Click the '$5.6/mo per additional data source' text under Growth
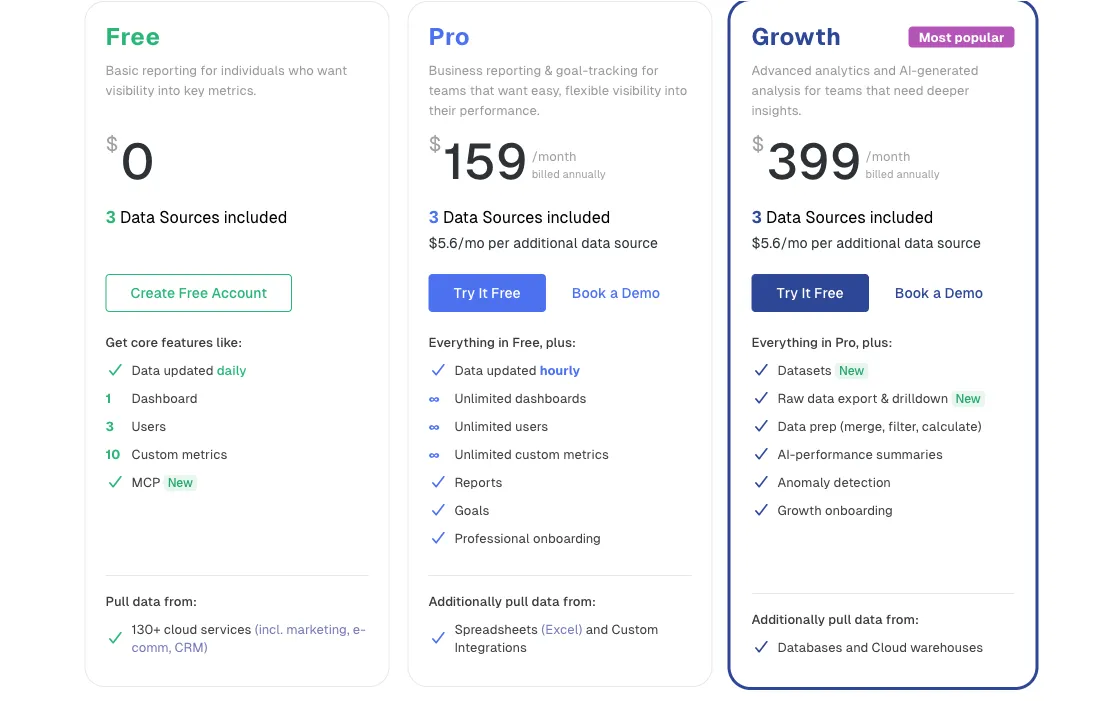Screen dimensions: 1120x701 click(866, 243)
